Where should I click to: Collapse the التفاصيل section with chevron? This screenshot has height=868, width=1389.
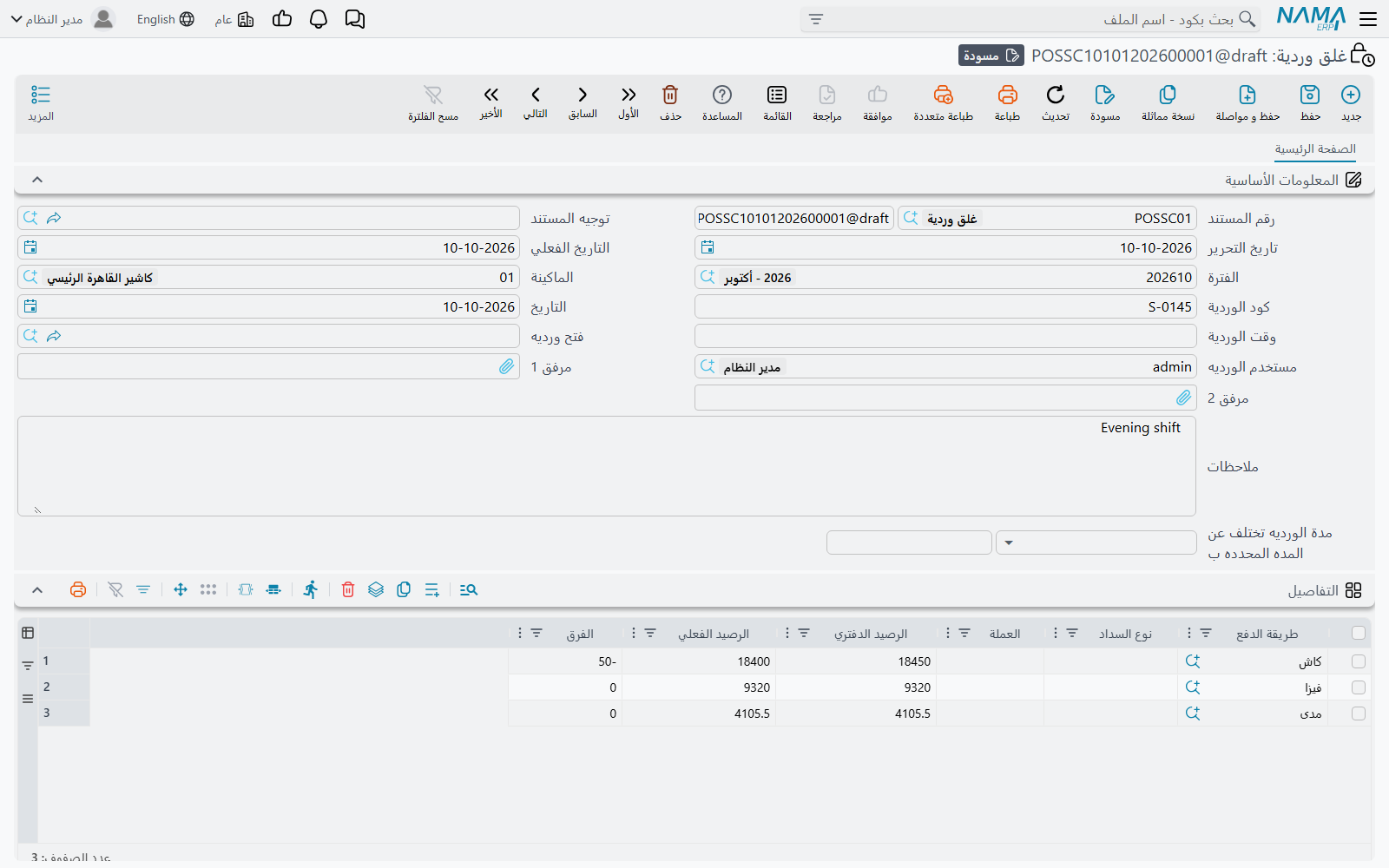tap(37, 590)
